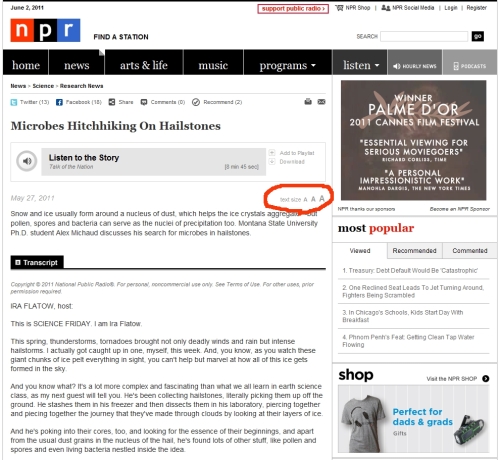Open In Chicago's Schools breakfast story
This screenshot has height=460, width=500.
403,316
